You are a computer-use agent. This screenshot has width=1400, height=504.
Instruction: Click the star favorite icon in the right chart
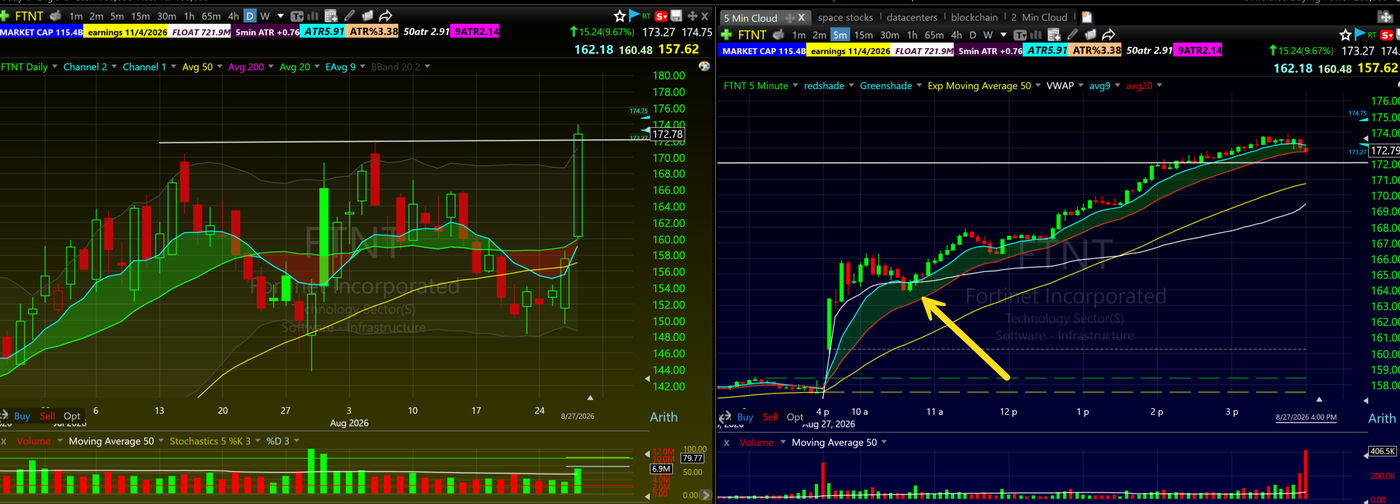point(1345,35)
